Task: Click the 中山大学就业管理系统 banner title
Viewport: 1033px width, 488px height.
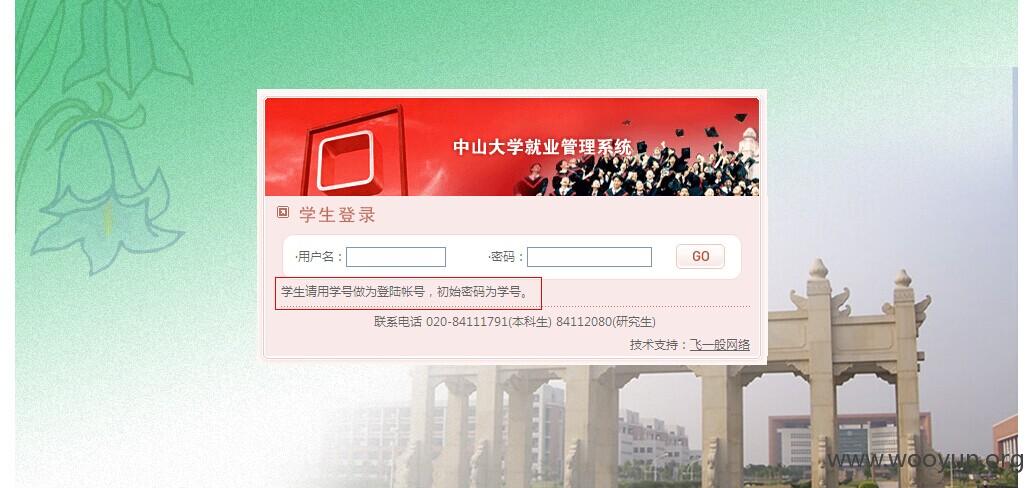Action: pos(542,146)
